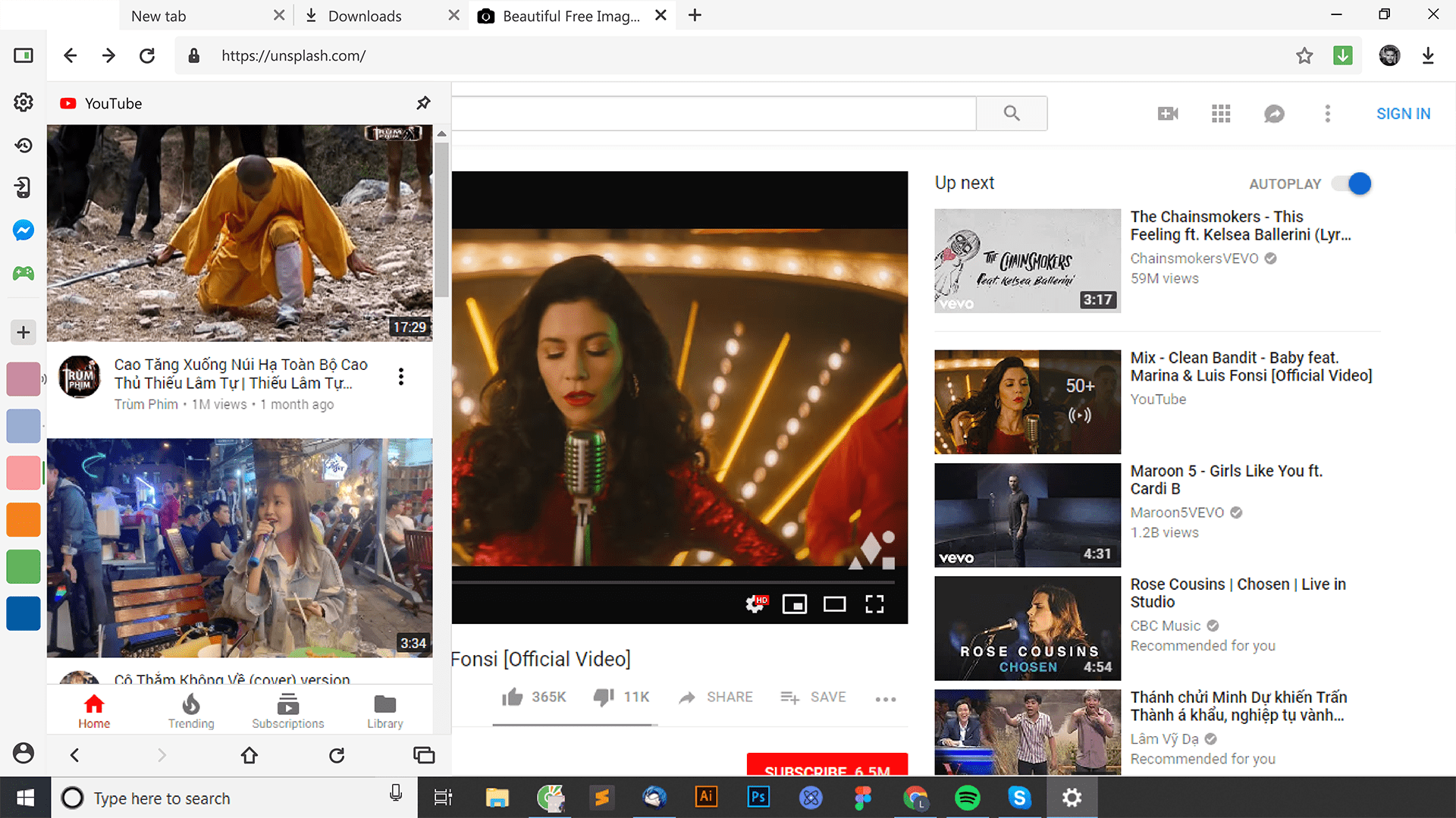Image resolution: width=1456 pixels, height=818 pixels.
Task: Open the YouTube apps grid icon
Action: [1221, 114]
